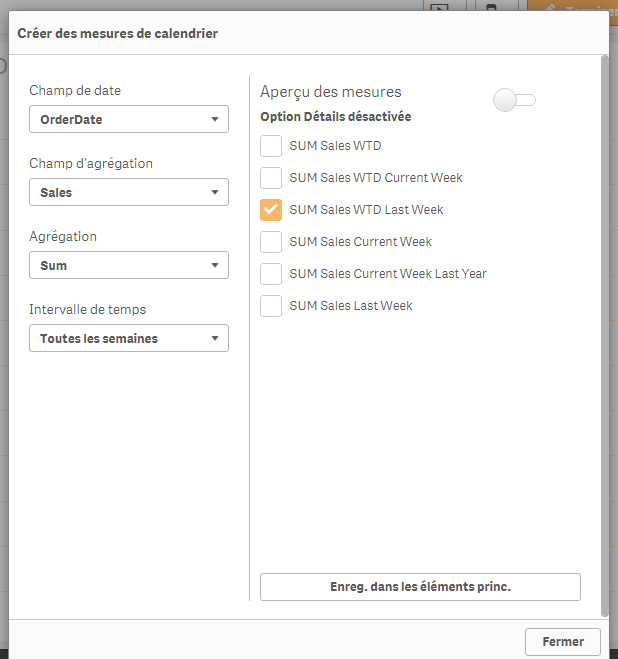Open the Sum aggregation dropdown
The height and width of the screenshot is (659, 618).
(128, 265)
